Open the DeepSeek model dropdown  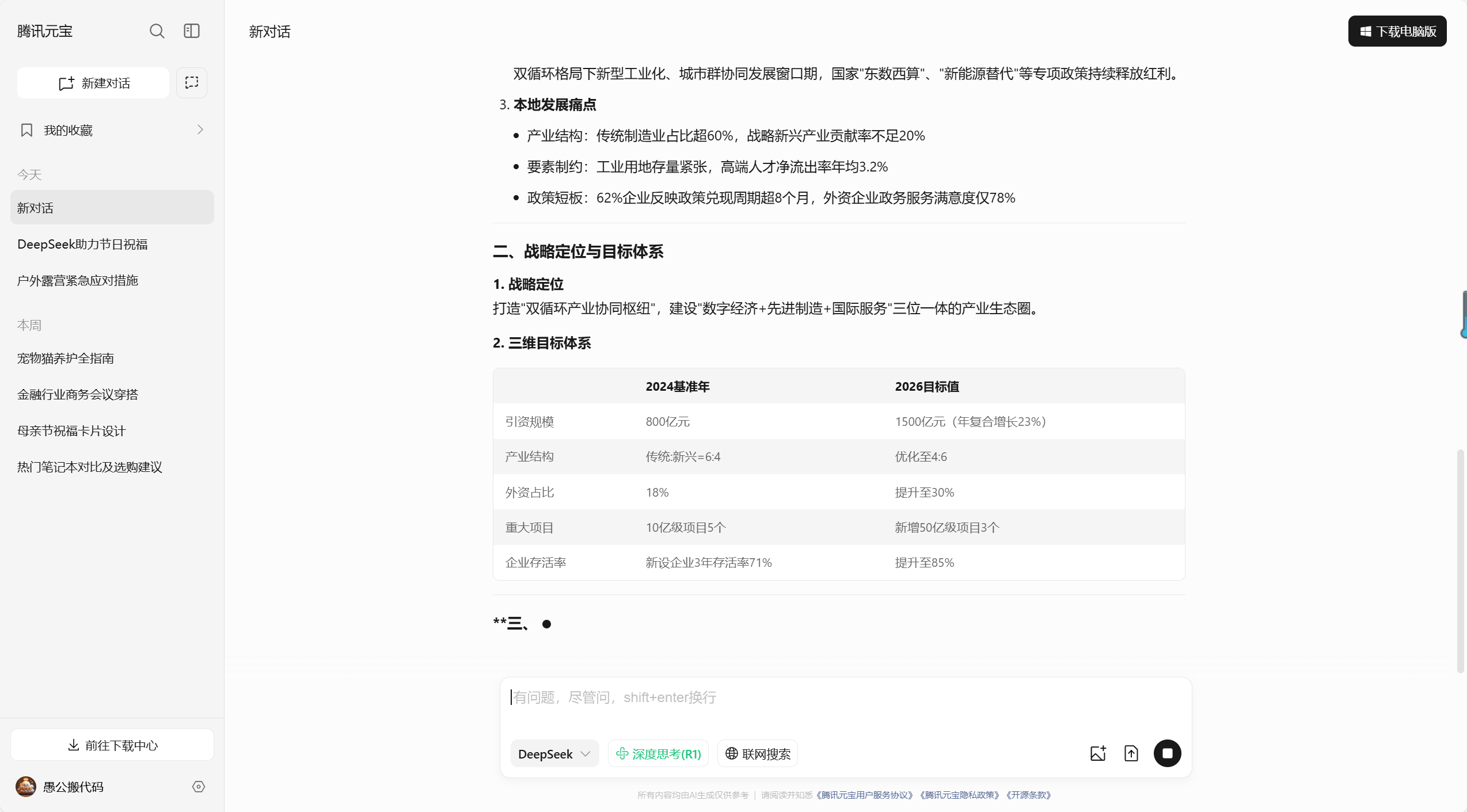tap(554, 754)
